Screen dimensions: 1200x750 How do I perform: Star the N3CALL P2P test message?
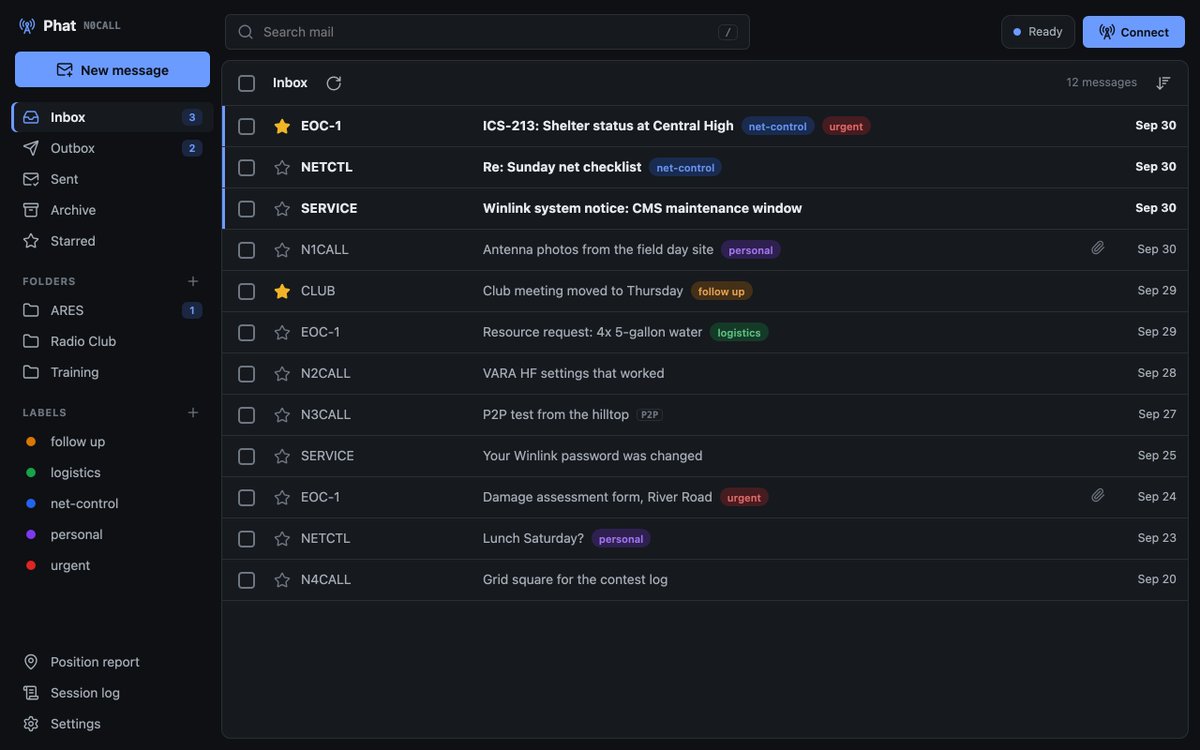click(x=282, y=414)
